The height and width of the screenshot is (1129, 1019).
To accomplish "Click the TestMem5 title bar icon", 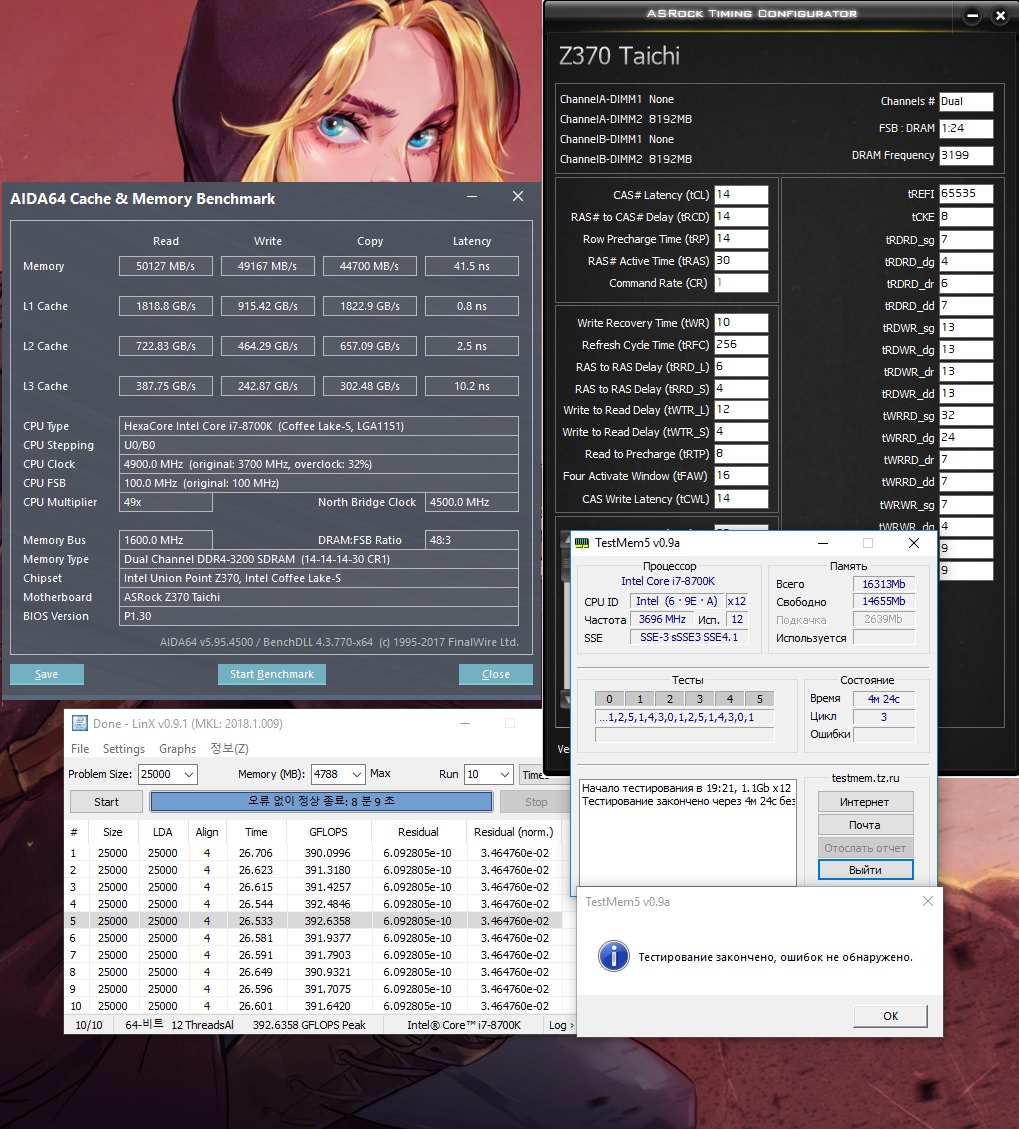I will (x=582, y=543).
